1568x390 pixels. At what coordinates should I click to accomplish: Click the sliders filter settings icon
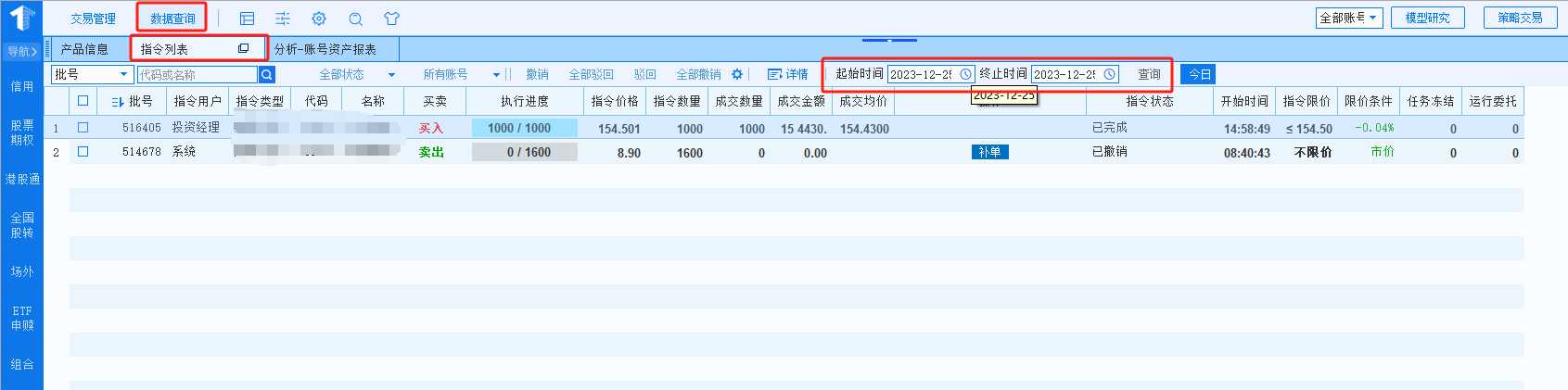(x=283, y=19)
